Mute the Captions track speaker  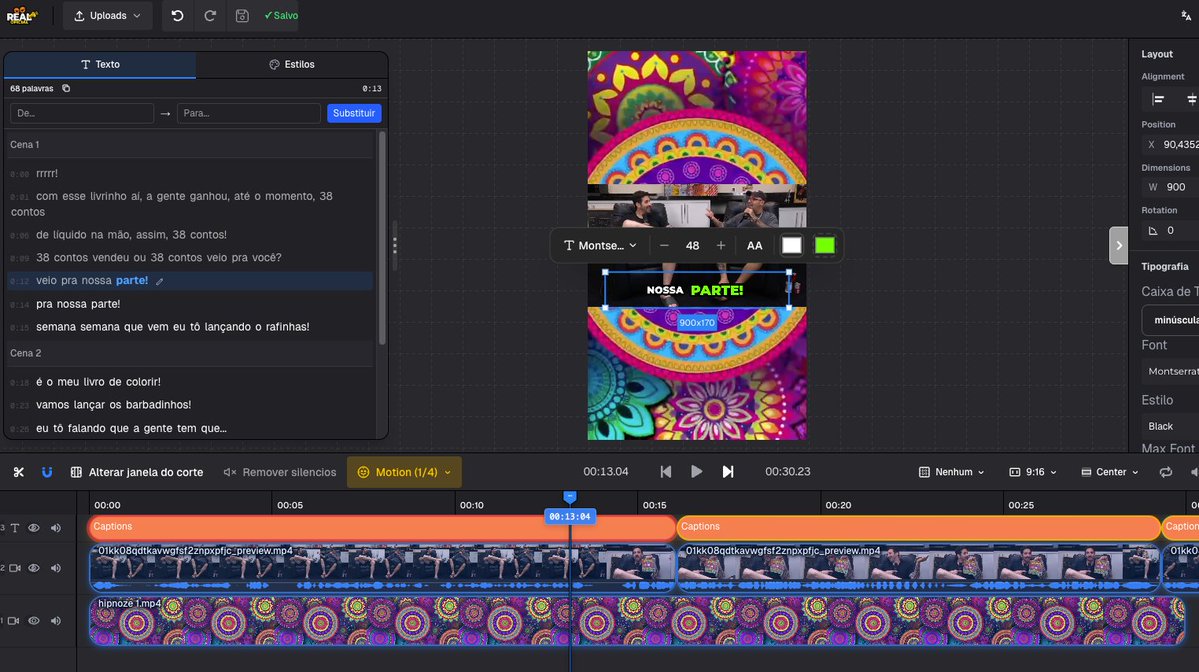coord(56,528)
